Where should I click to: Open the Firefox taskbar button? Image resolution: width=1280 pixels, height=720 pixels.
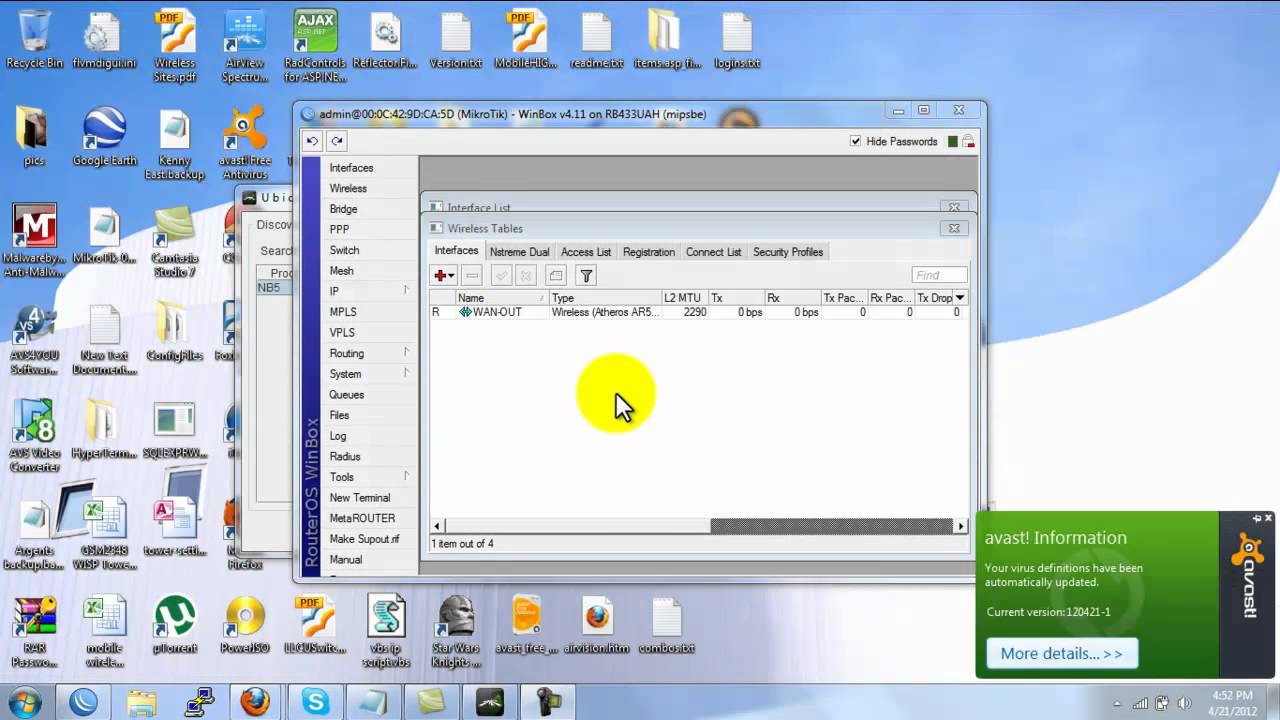point(254,702)
